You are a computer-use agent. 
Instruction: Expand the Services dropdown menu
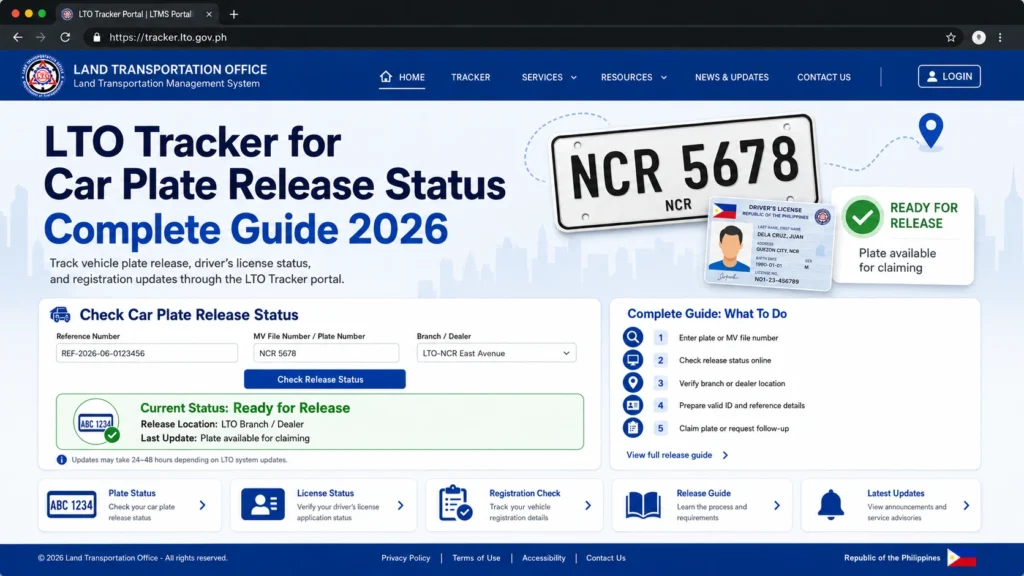click(x=549, y=77)
